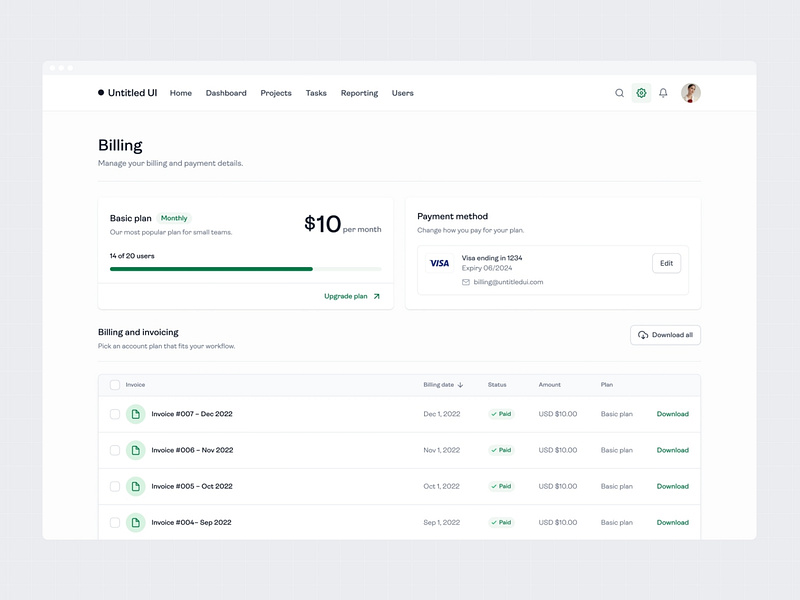Image resolution: width=800 pixels, height=600 pixels.
Task: Open settings via the gear icon
Action: (x=641, y=93)
